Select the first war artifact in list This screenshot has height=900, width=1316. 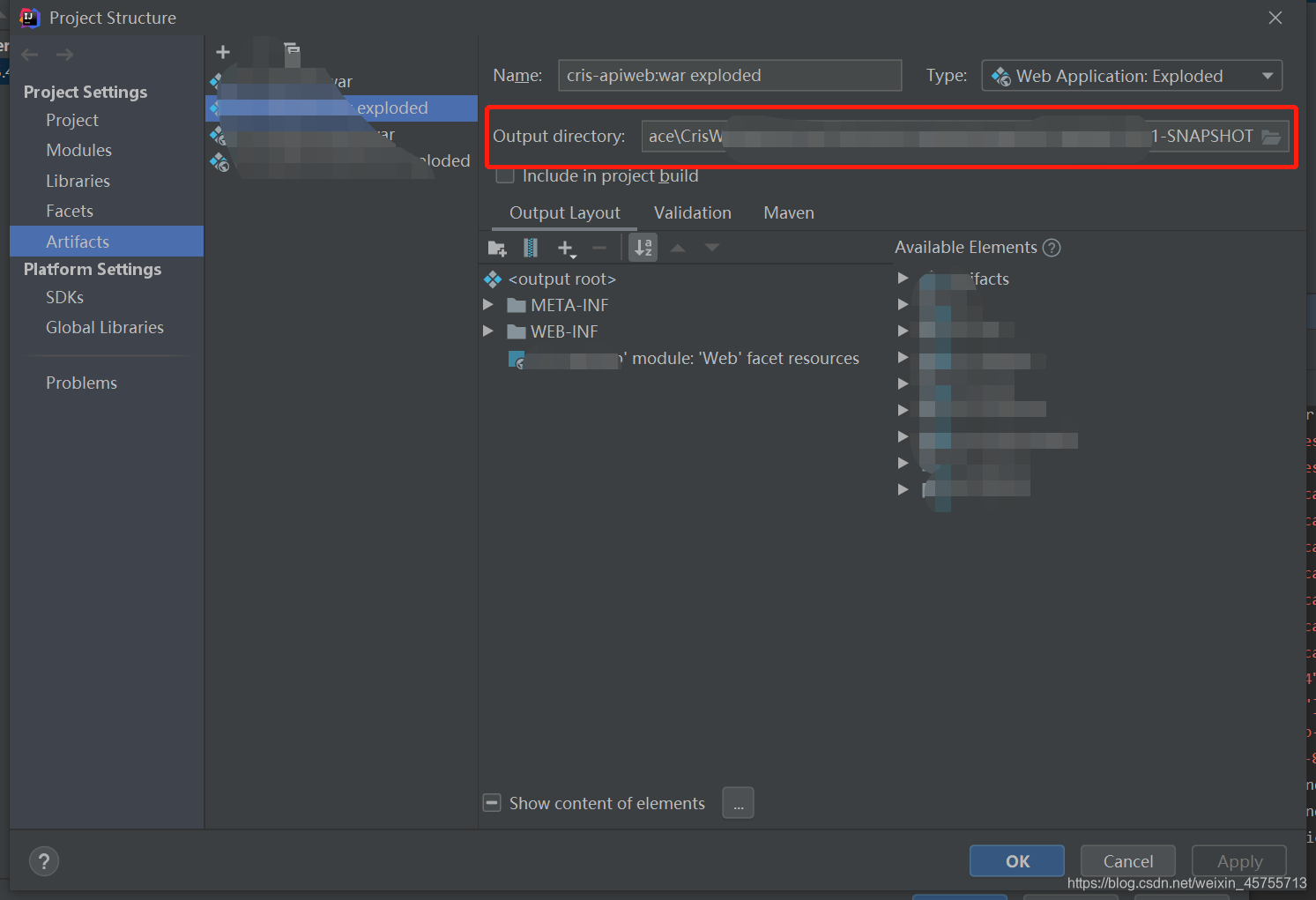tap(342, 82)
